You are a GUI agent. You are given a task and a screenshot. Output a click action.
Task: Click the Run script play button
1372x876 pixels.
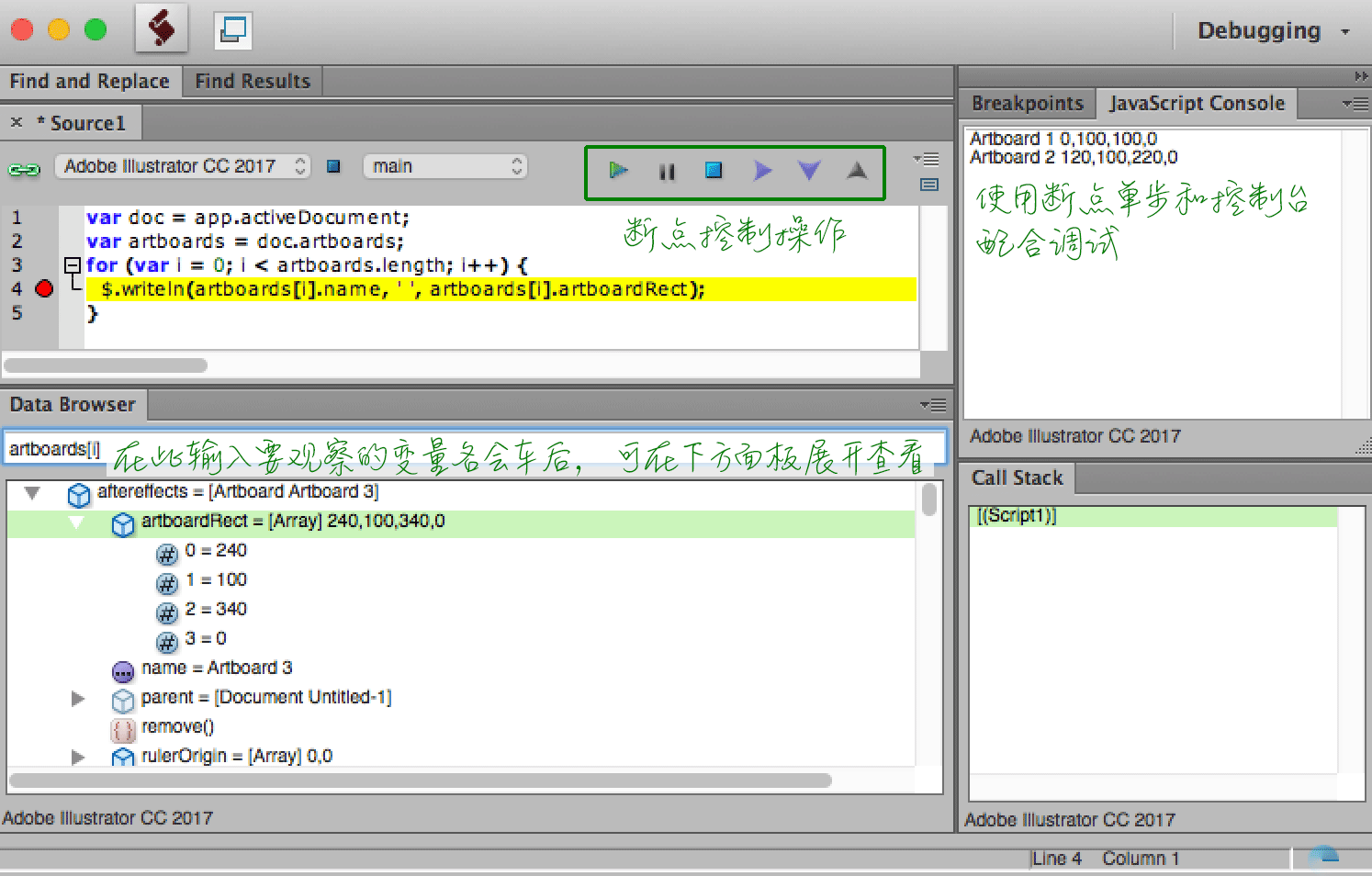click(x=618, y=170)
